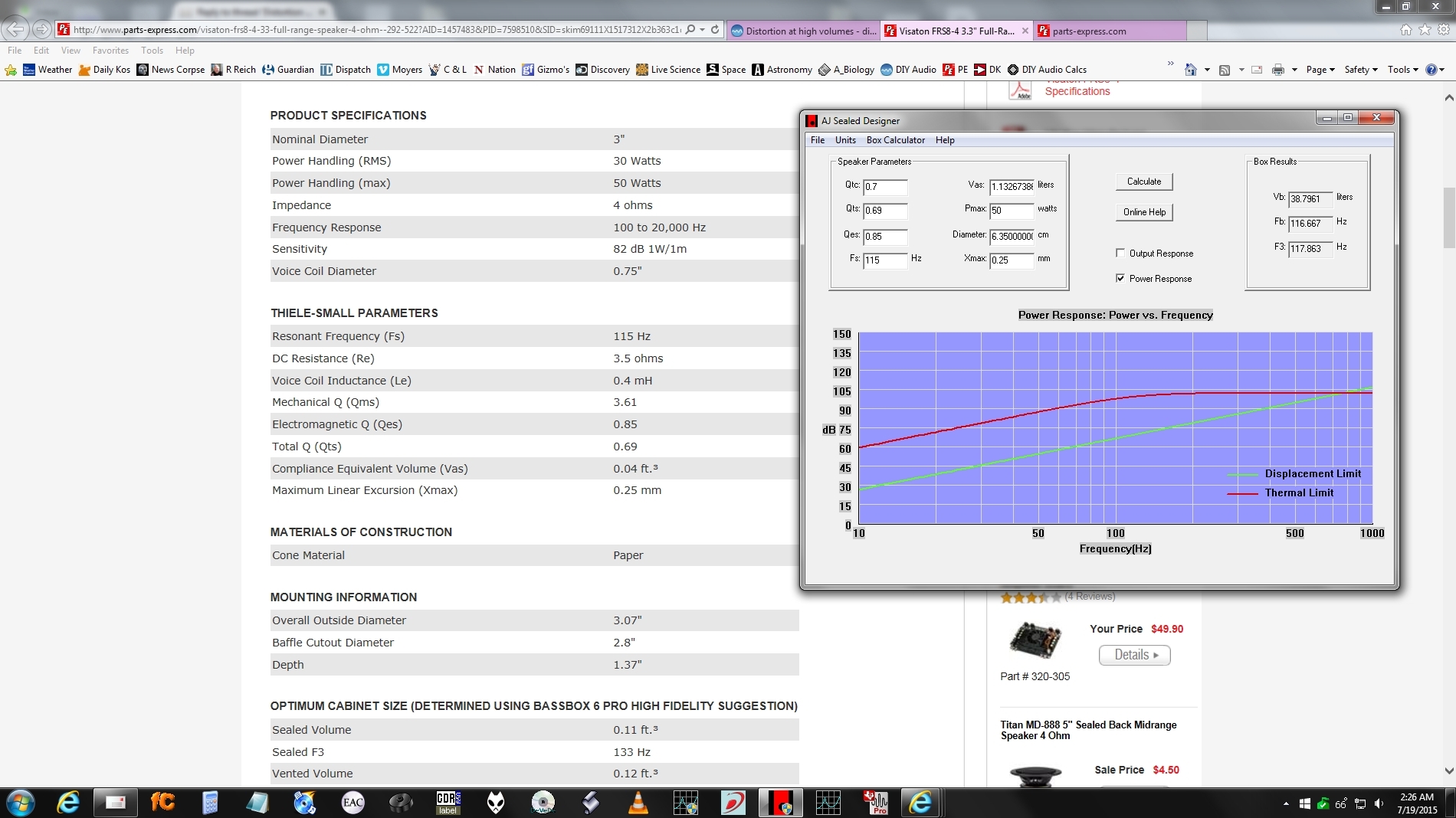
Task: Open the address bar search dropdown arrow
Action: [x=702, y=30]
